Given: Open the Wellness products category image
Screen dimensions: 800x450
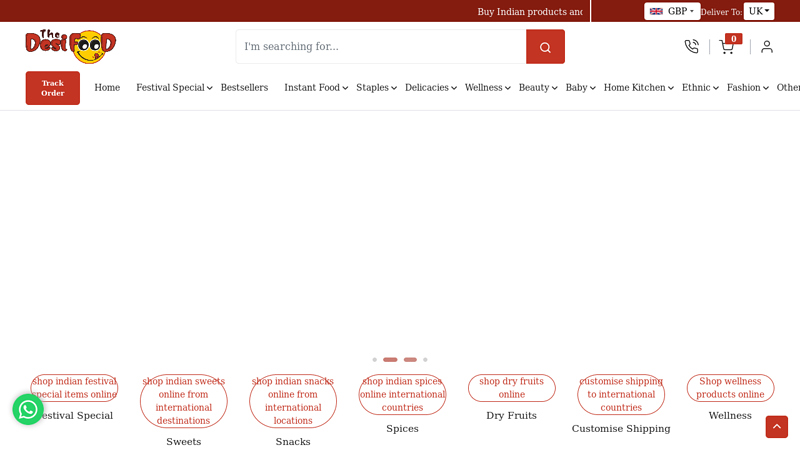Looking at the screenshot, I should tap(730, 388).
